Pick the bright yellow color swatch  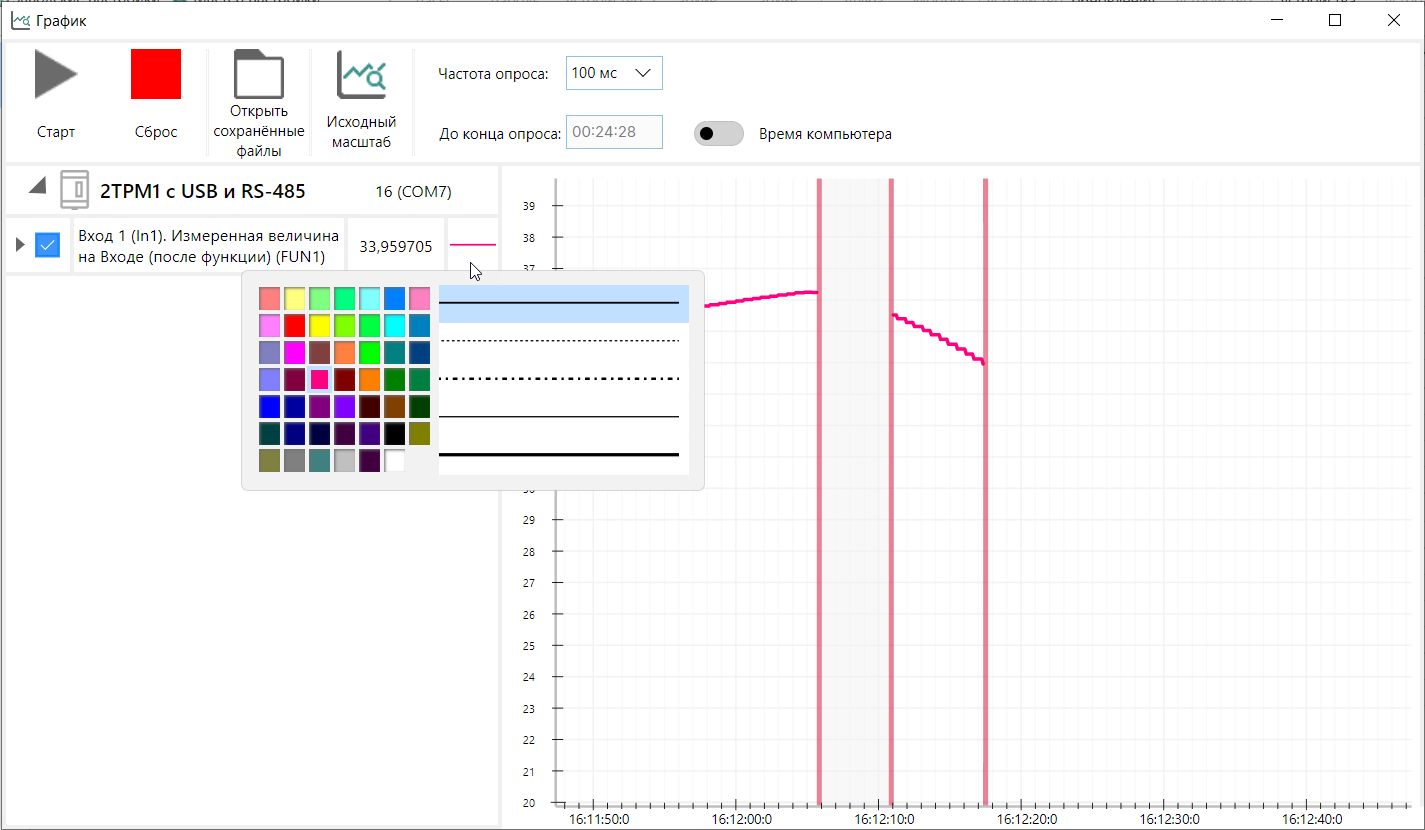coord(319,325)
